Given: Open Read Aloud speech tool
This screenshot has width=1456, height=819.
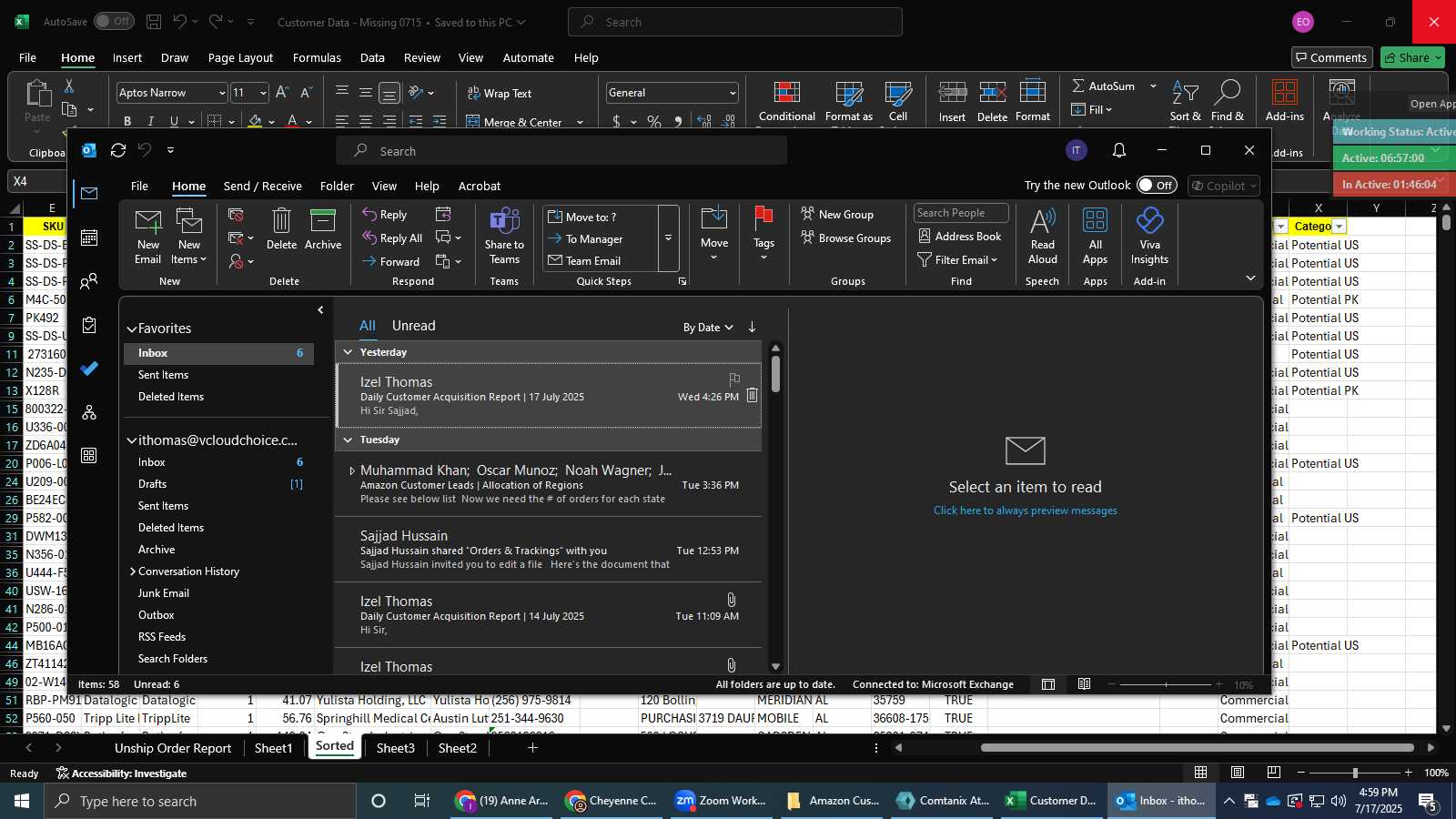Looking at the screenshot, I should [1043, 237].
